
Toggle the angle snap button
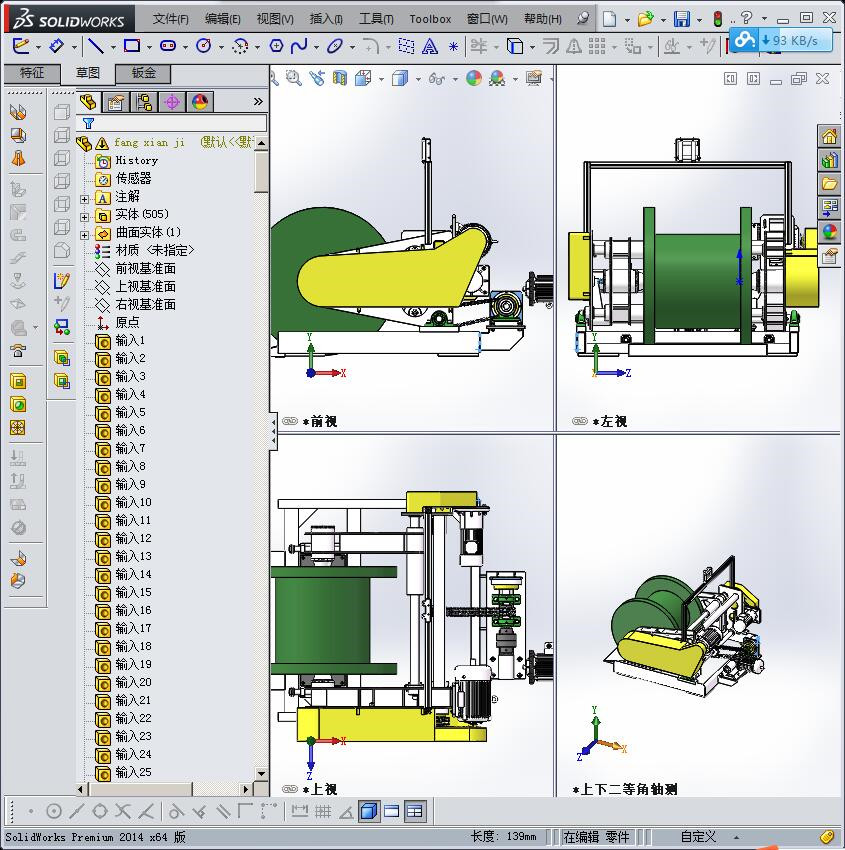(346, 812)
